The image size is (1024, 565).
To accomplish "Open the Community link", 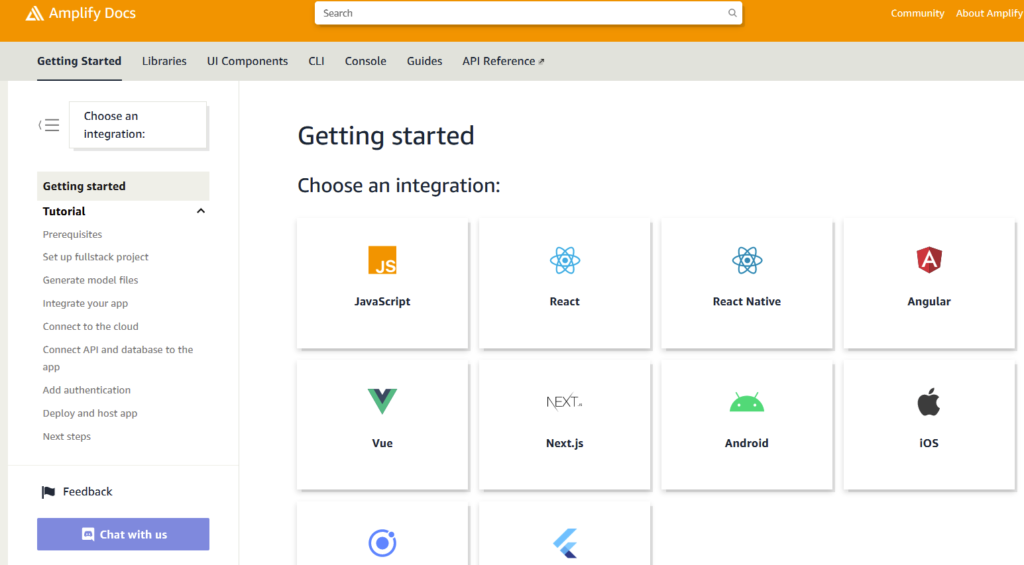I will [918, 13].
